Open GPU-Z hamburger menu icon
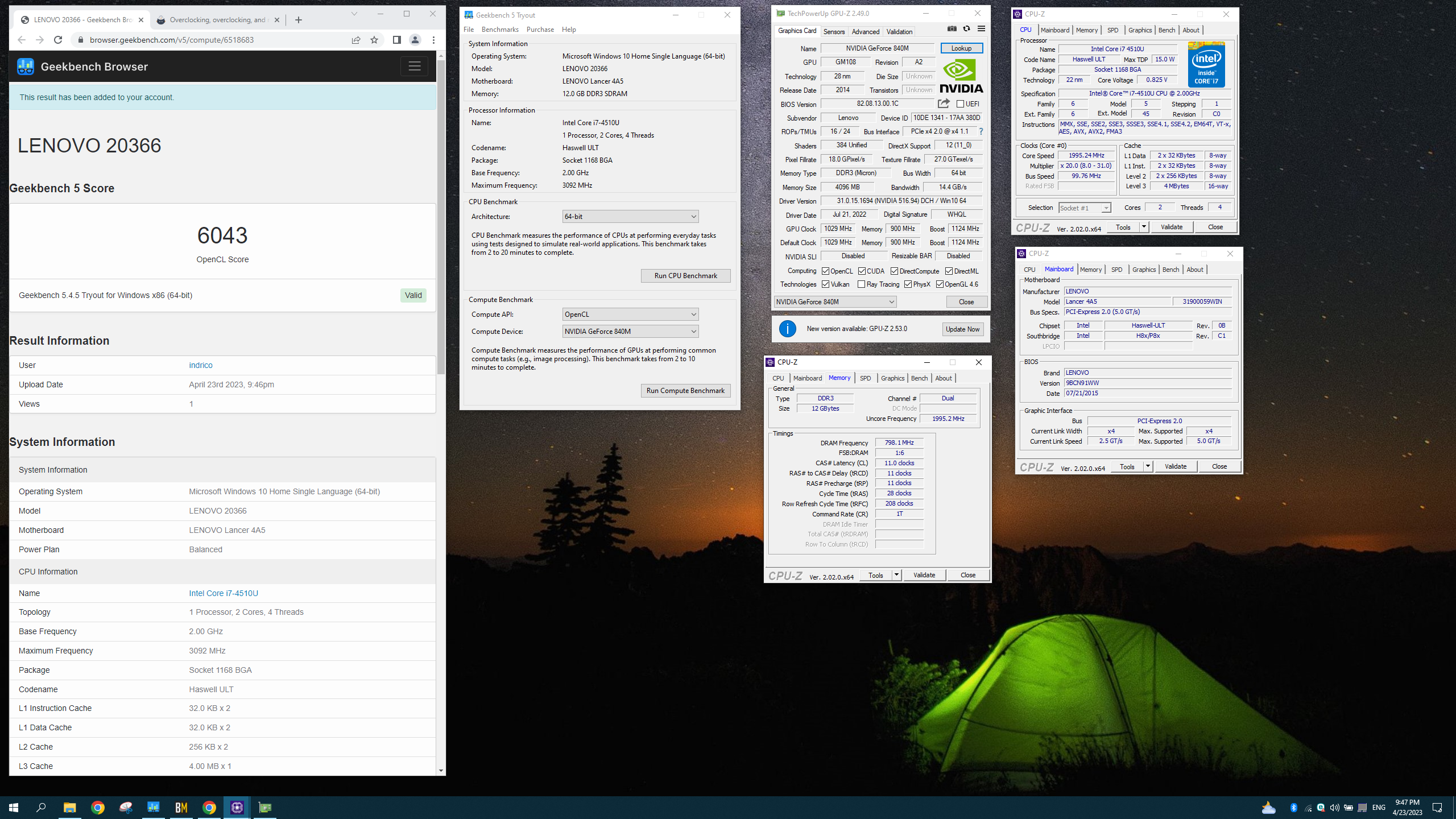The image size is (1456, 819). tap(981, 29)
